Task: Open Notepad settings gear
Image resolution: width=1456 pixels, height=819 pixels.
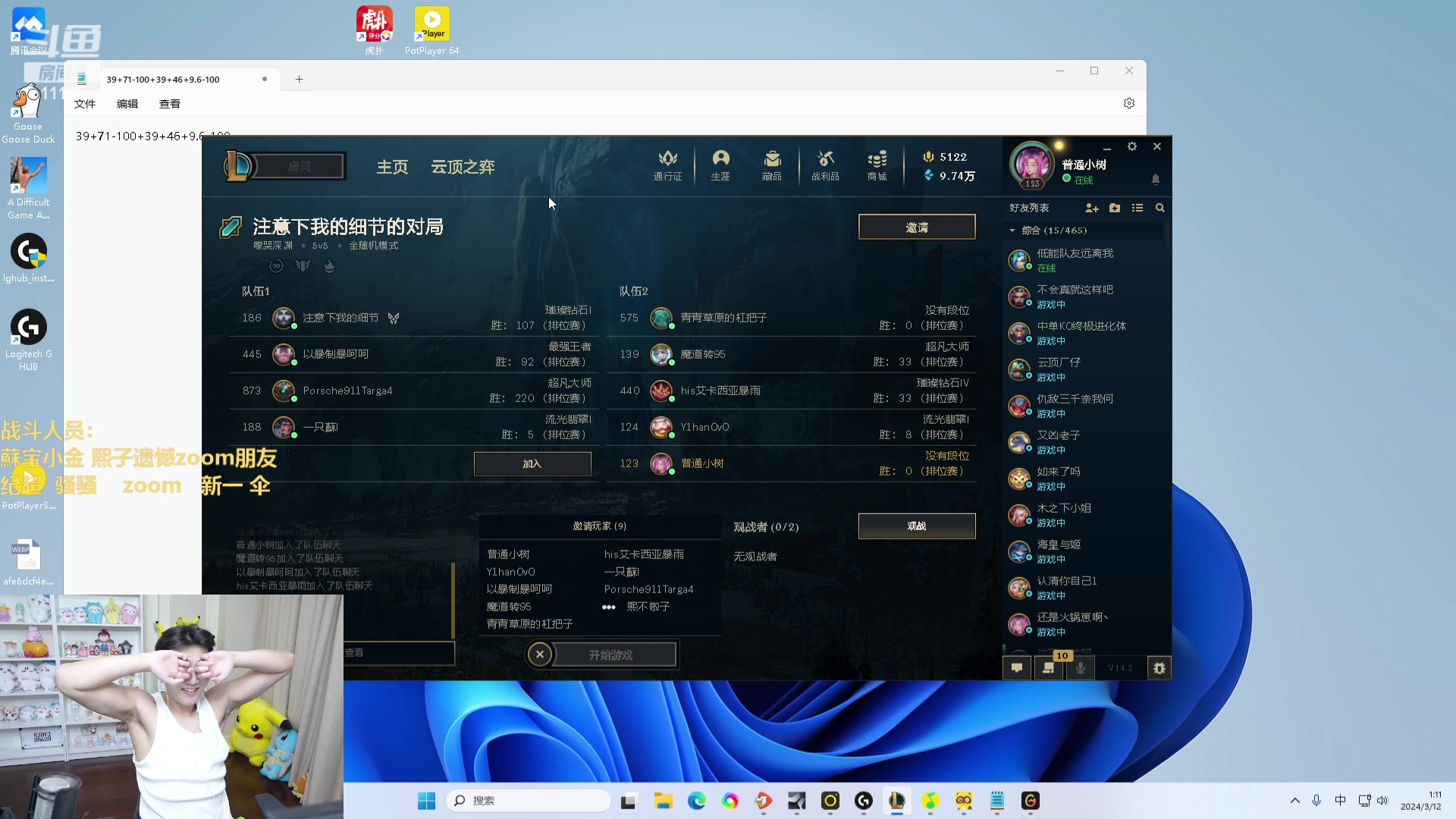Action: [x=1129, y=103]
